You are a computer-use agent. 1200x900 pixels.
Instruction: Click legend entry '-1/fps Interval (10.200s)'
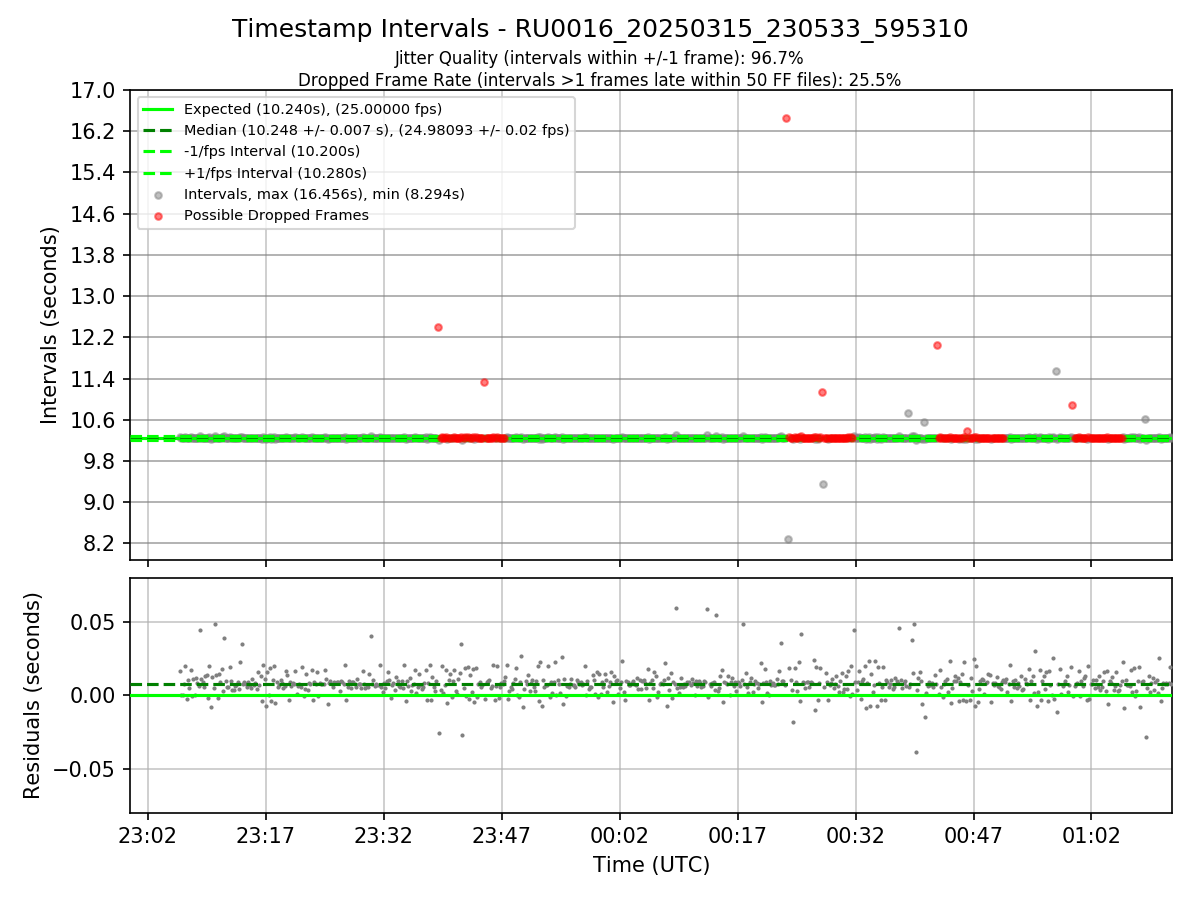pyautogui.click(x=272, y=151)
